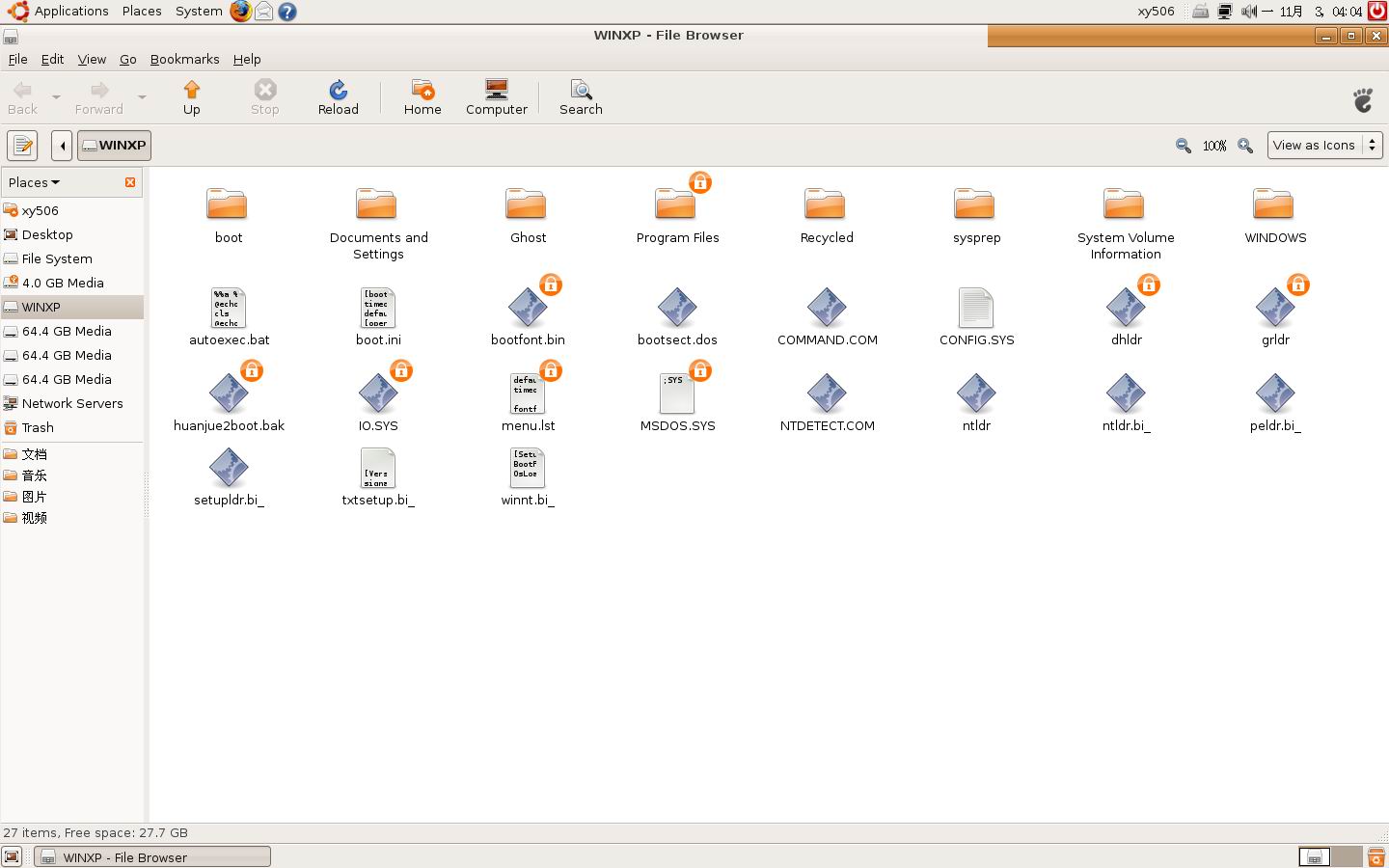
Task: Open the View as Icons dropdown
Action: click(1325, 146)
